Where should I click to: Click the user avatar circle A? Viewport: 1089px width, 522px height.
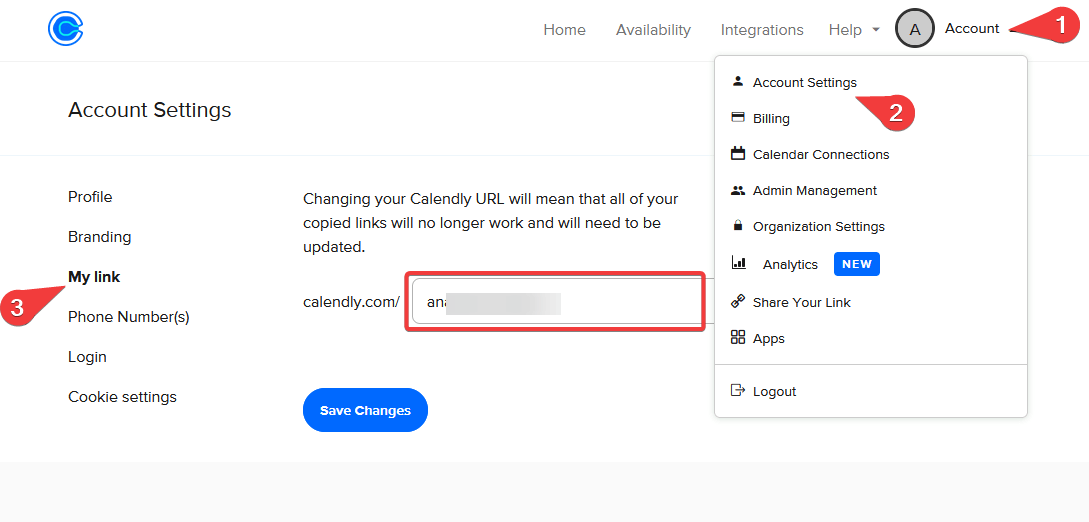[x=915, y=29]
